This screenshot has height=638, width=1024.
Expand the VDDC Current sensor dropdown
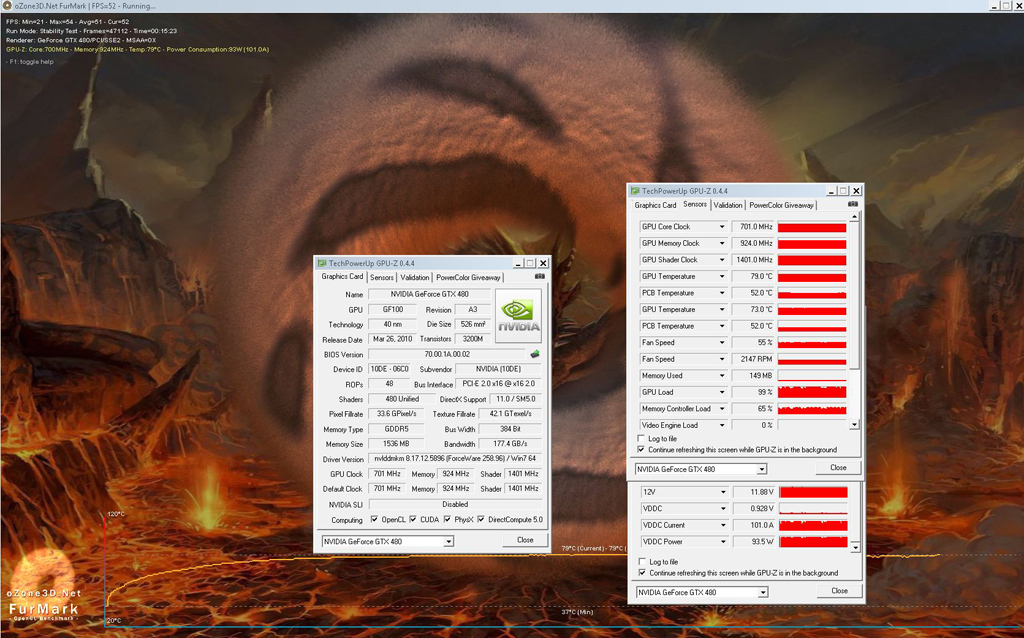coord(722,525)
